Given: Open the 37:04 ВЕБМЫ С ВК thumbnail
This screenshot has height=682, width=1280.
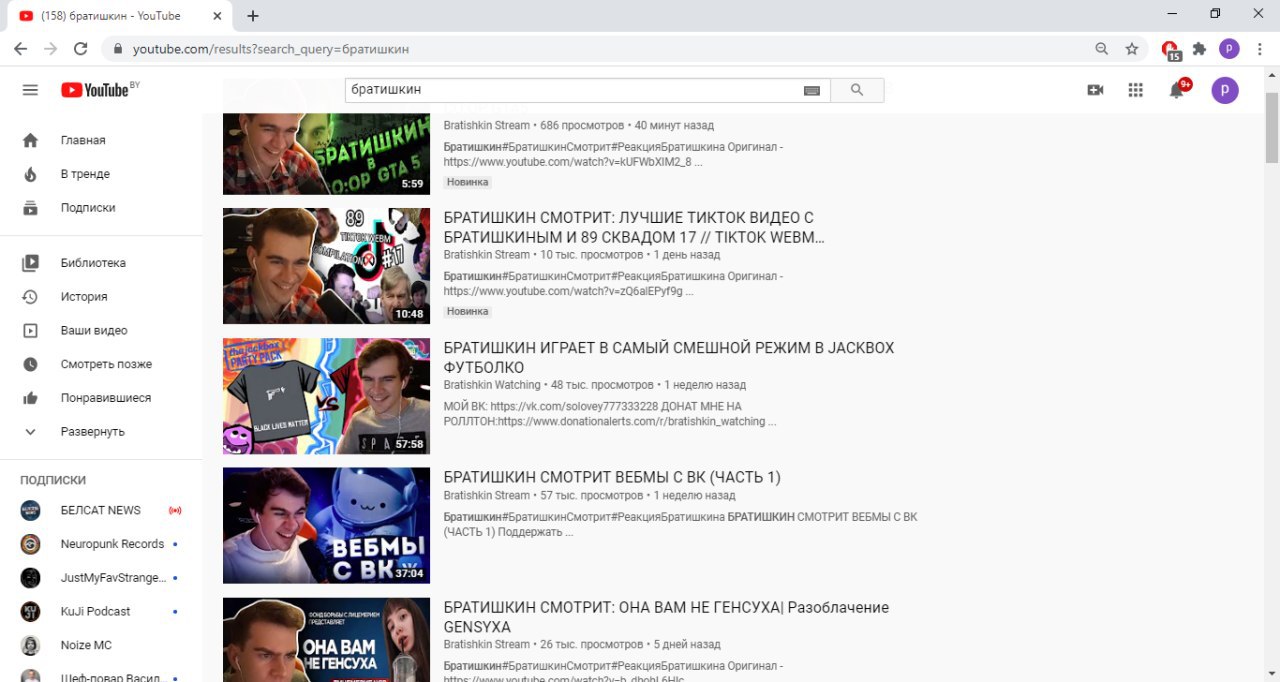Looking at the screenshot, I should [326, 526].
